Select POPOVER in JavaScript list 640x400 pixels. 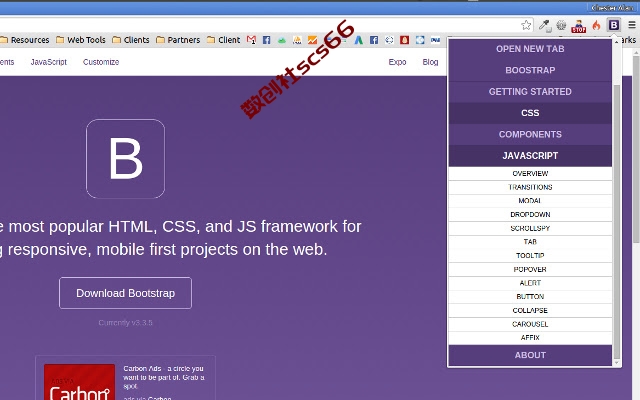(x=530, y=269)
